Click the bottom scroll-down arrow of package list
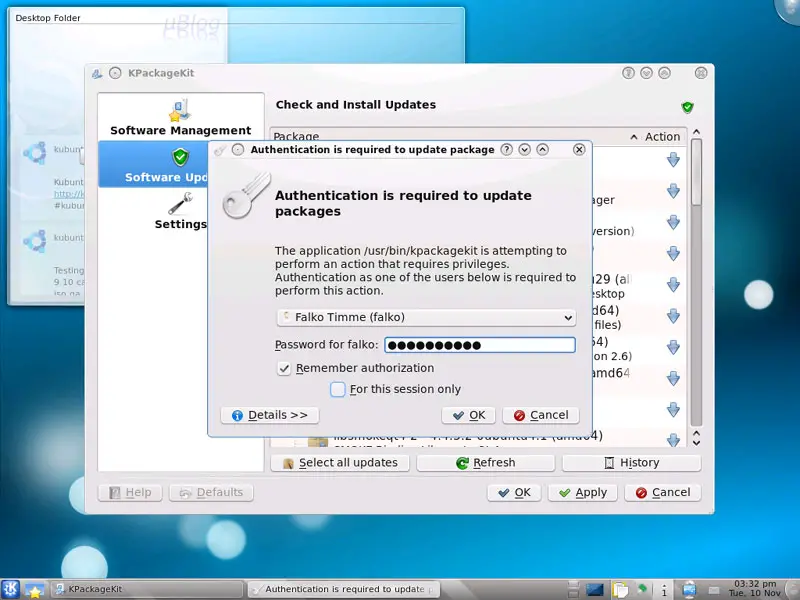Viewport: 800px width, 600px height. point(696,443)
